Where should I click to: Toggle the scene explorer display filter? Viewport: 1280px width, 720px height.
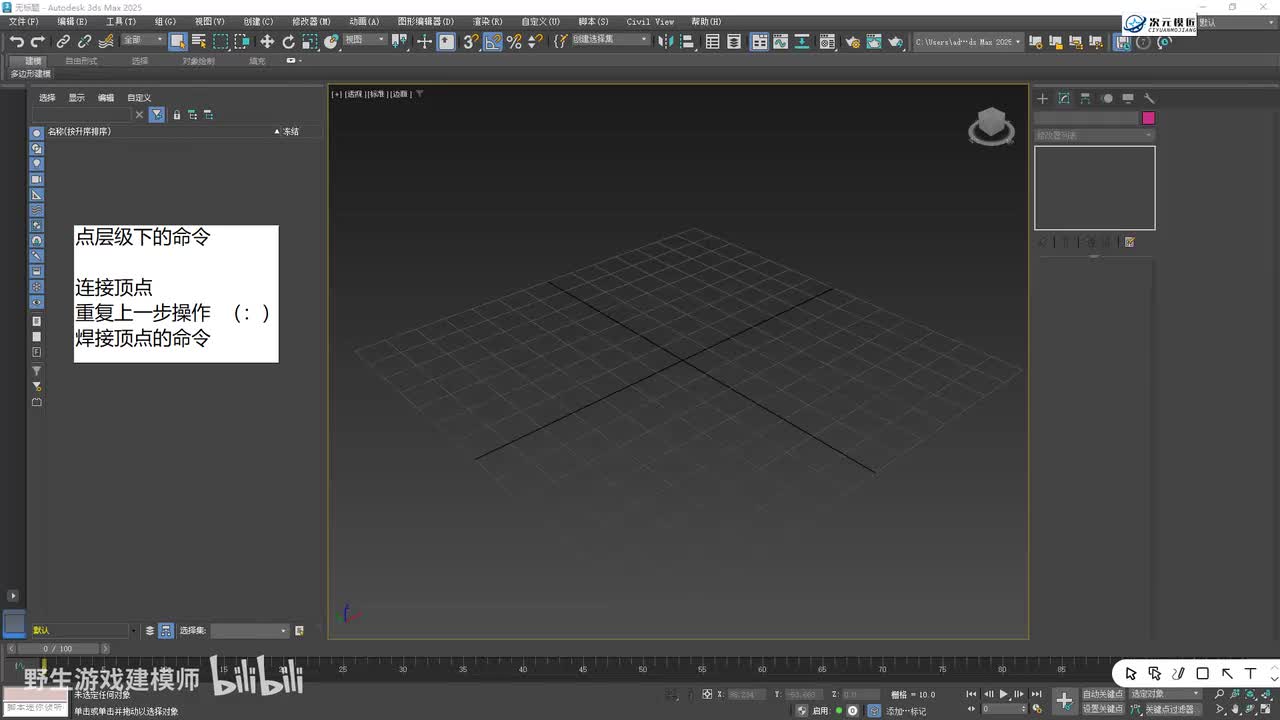click(x=157, y=115)
